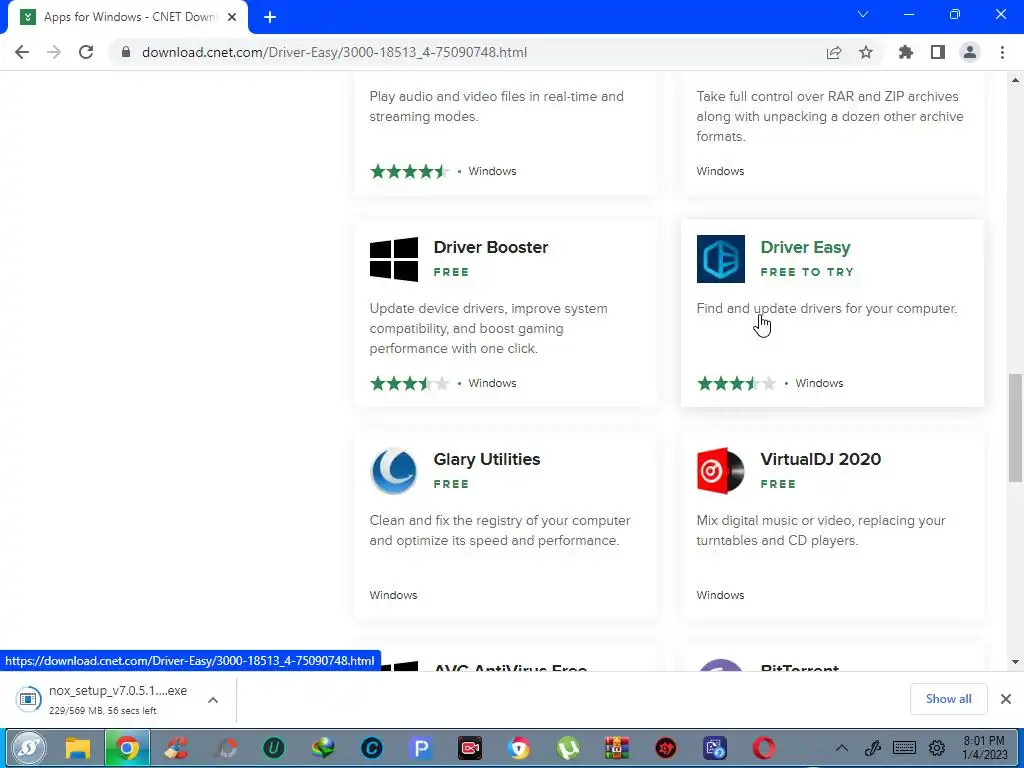Click the VirtualDJ 2020 description text
This screenshot has width=1024, height=768.
(821, 530)
